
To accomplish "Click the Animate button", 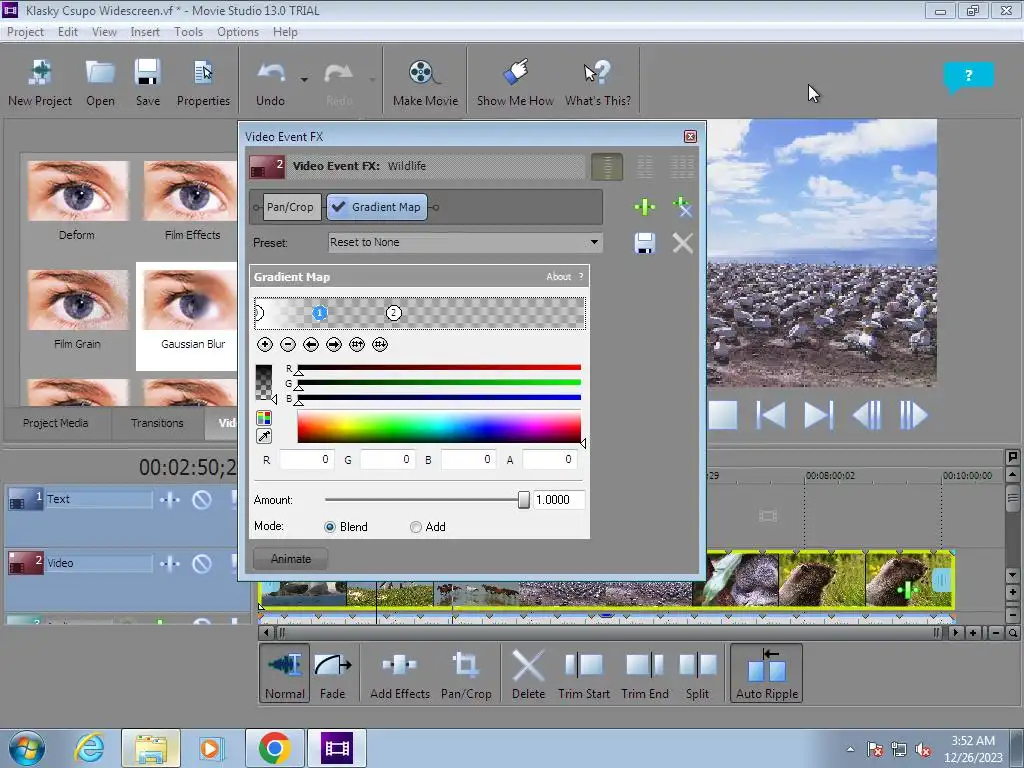I will click(x=291, y=559).
